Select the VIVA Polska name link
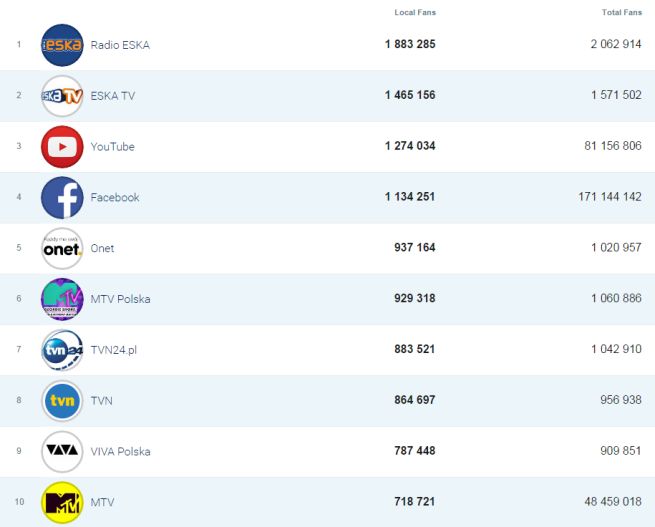 [x=120, y=452]
